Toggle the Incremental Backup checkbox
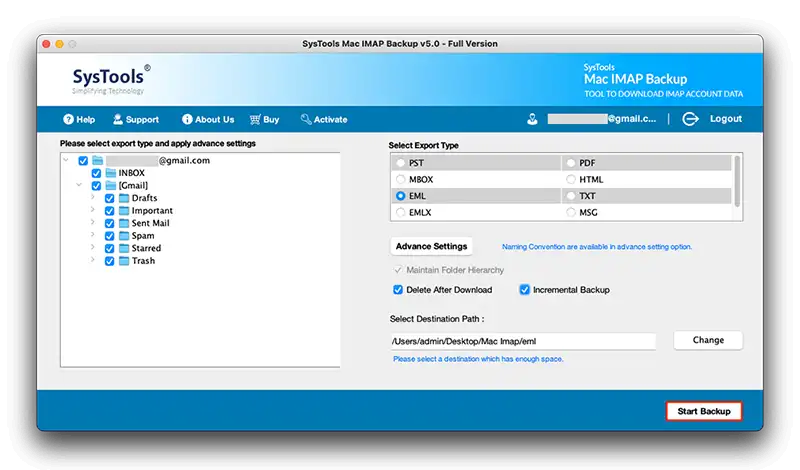The height and width of the screenshot is (470, 800). pyautogui.click(x=524, y=290)
